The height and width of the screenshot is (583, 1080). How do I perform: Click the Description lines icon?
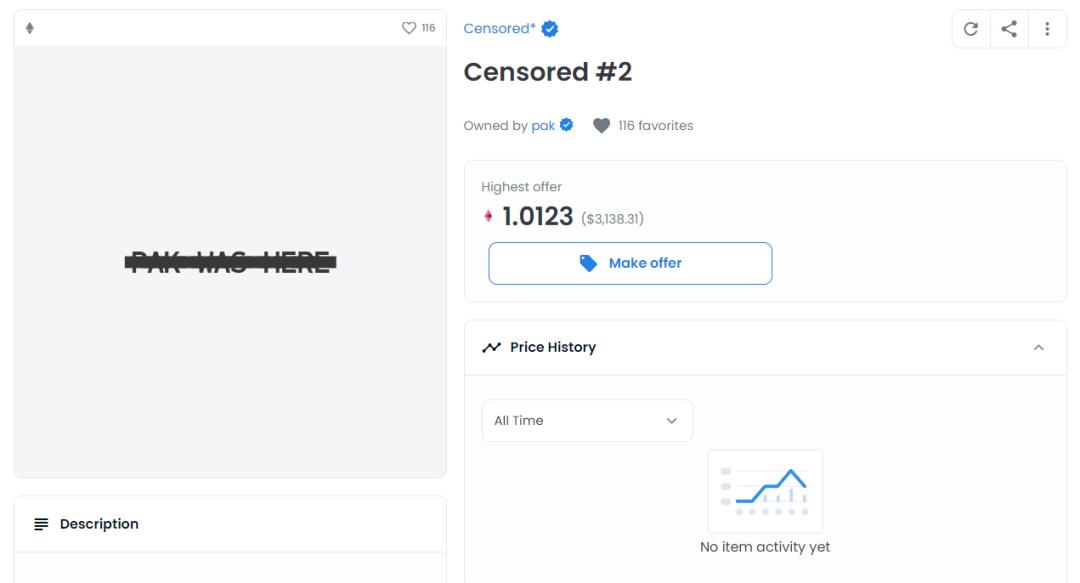coord(41,524)
